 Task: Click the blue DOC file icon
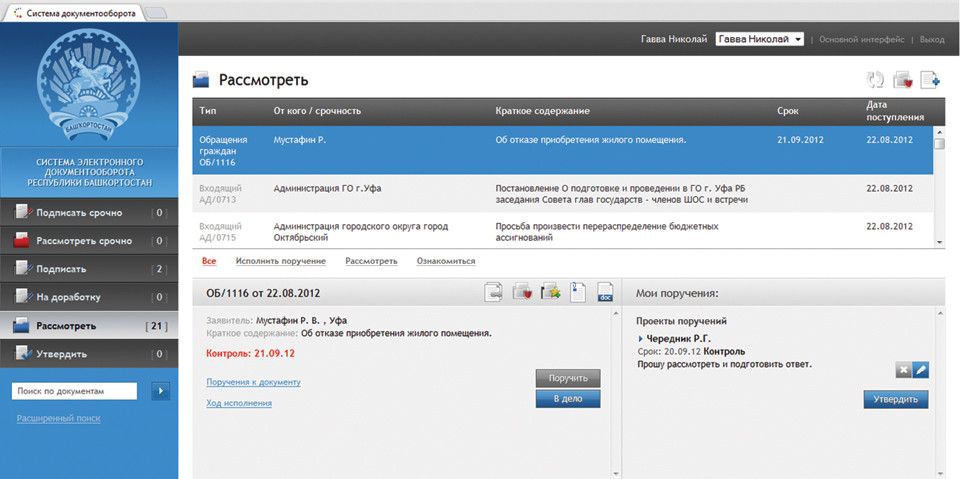coord(605,292)
